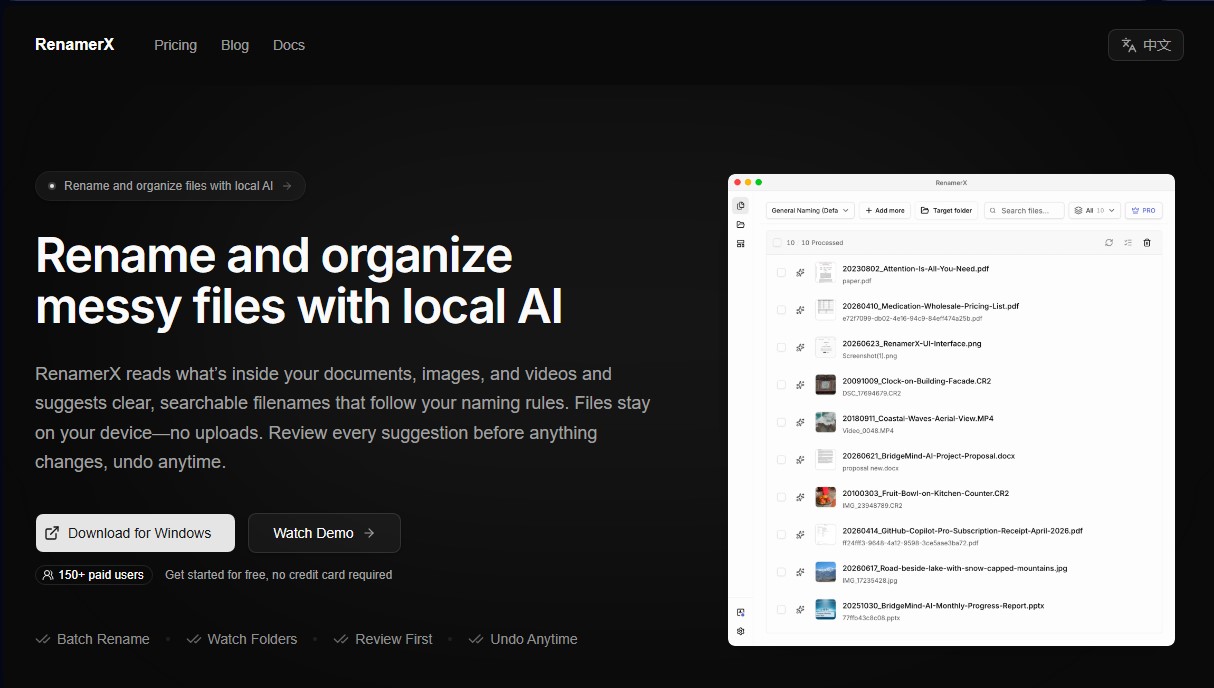
Task: Click AI sparkle icon for Medication-Wholesale-Pricing-List.pdf
Action: pyautogui.click(x=800, y=310)
